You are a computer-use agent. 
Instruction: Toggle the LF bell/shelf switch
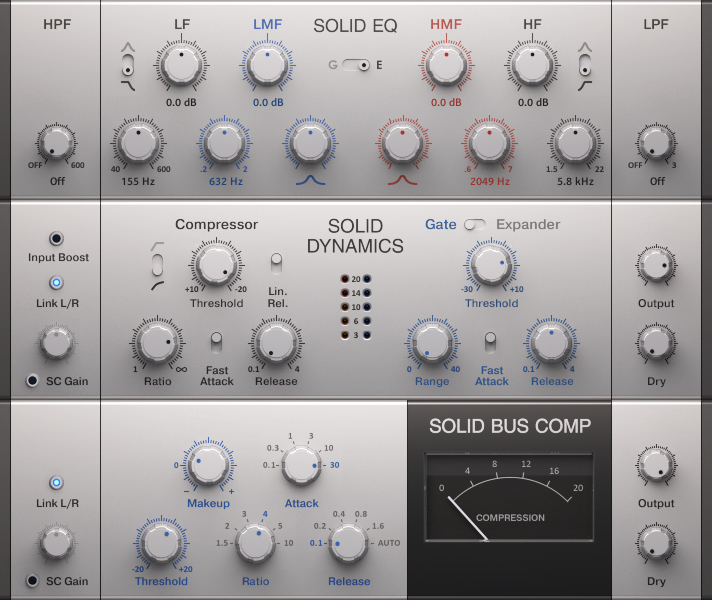tap(128, 65)
